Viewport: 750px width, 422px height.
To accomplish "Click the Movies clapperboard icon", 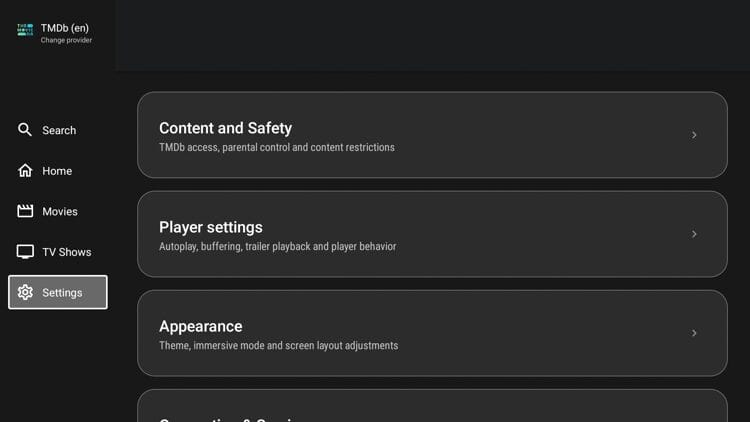I will pyautogui.click(x=25, y=211).
